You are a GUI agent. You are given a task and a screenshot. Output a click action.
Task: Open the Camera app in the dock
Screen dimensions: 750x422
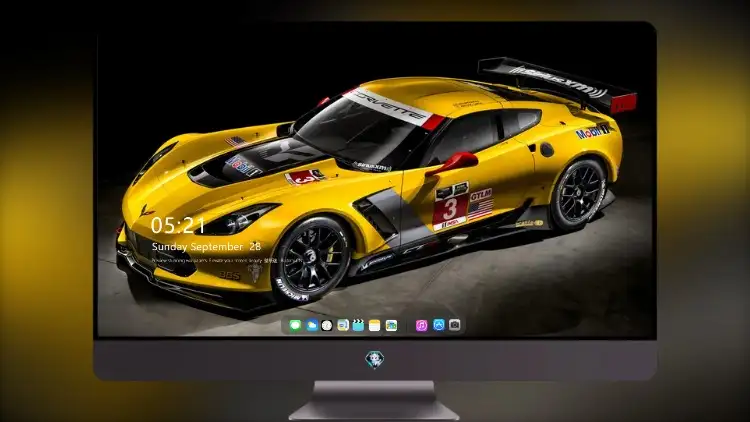click(455, 325)
